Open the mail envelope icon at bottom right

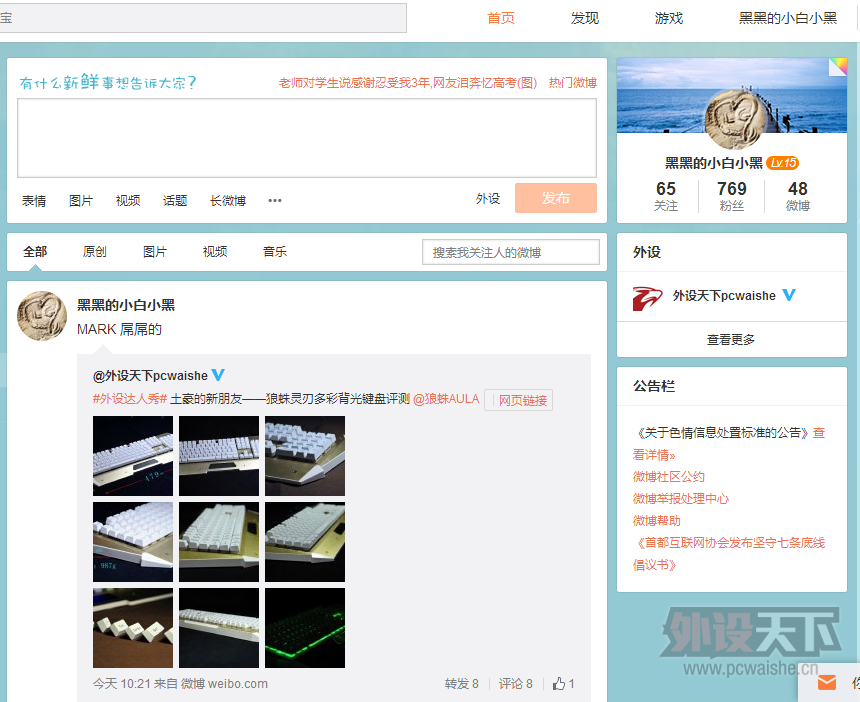point(827,683)
